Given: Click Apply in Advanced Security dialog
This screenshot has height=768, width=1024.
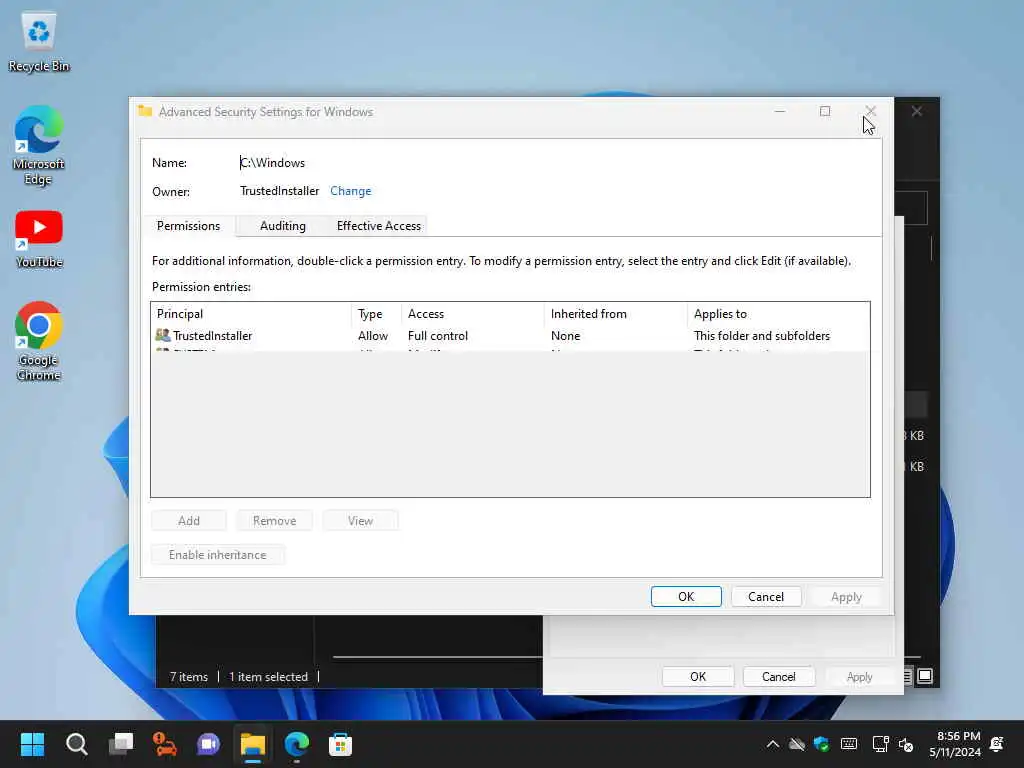Looking at the screenshot, I should 846,596.
